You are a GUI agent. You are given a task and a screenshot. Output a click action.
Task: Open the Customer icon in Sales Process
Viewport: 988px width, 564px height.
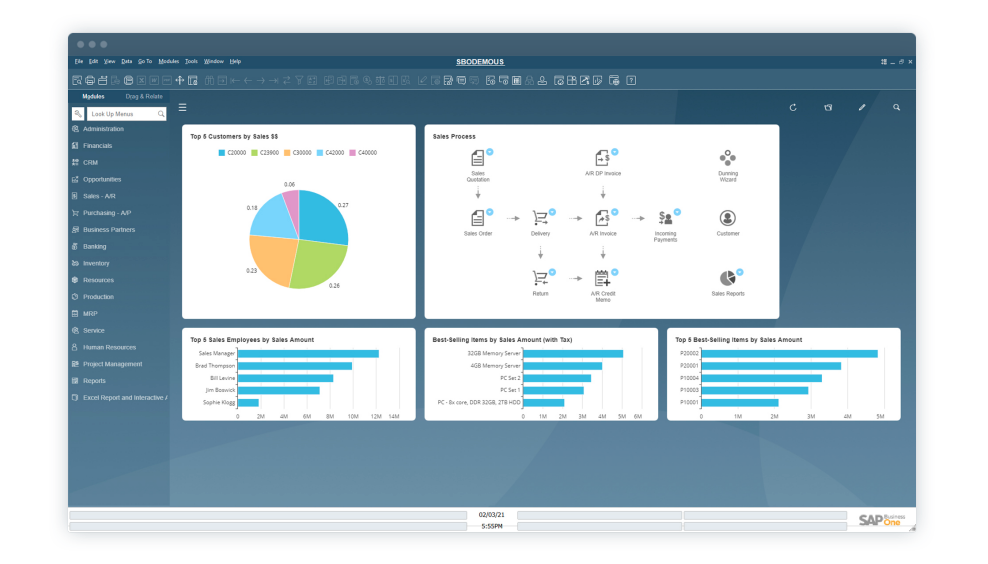(x=727, y=218)
